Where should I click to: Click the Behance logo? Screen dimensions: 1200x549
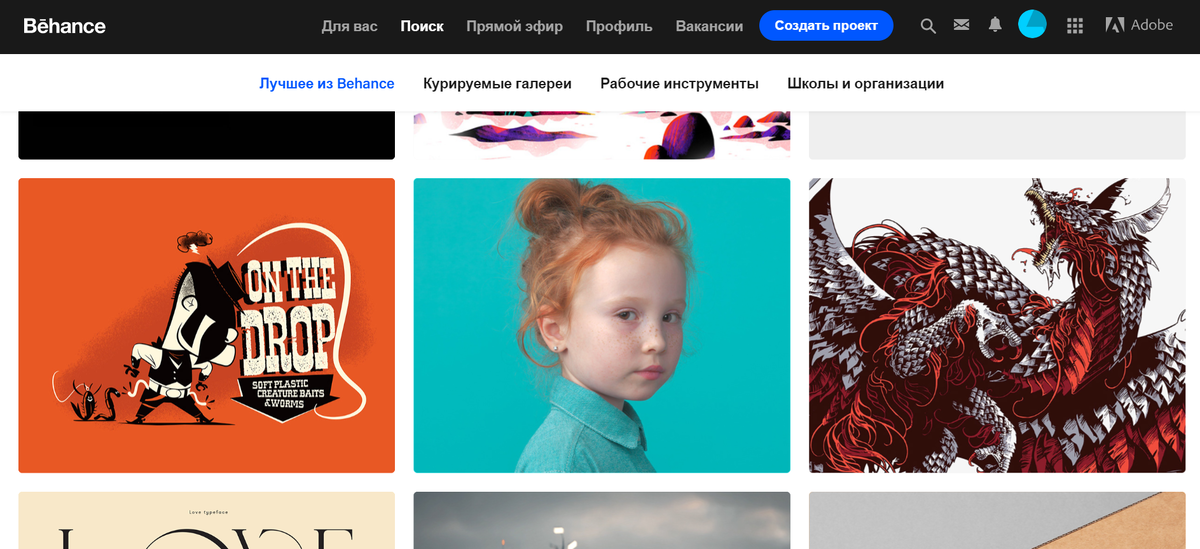click(x=64, y=26)
